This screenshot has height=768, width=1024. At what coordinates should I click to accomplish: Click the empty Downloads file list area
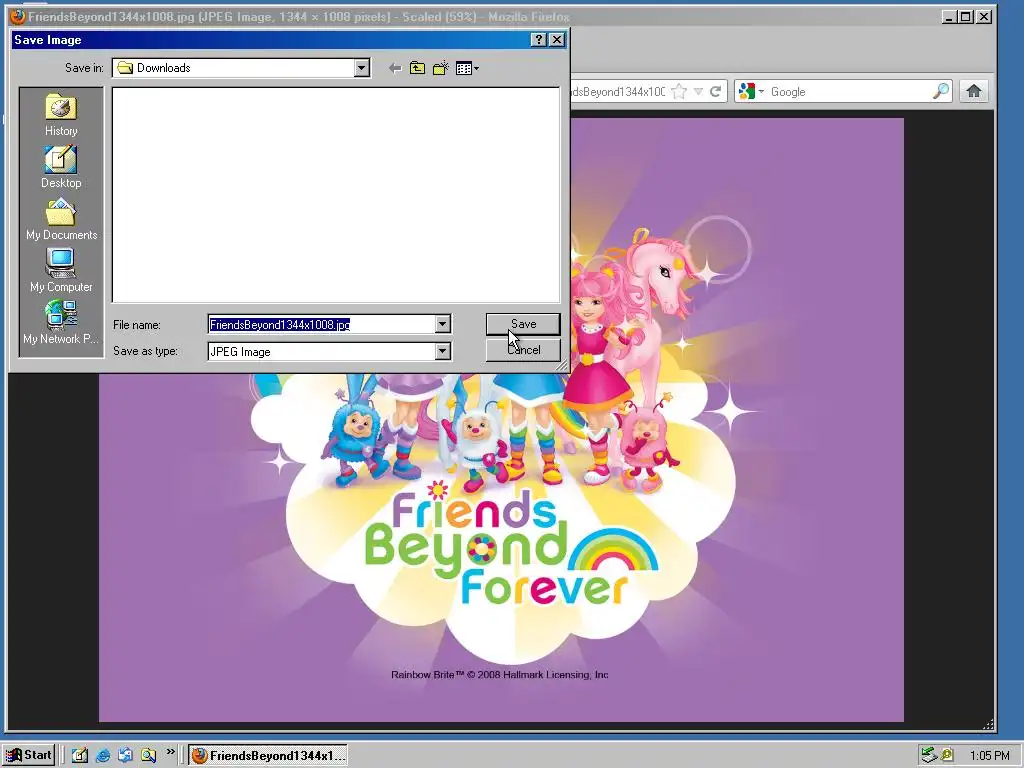click(x=336, y=195)
